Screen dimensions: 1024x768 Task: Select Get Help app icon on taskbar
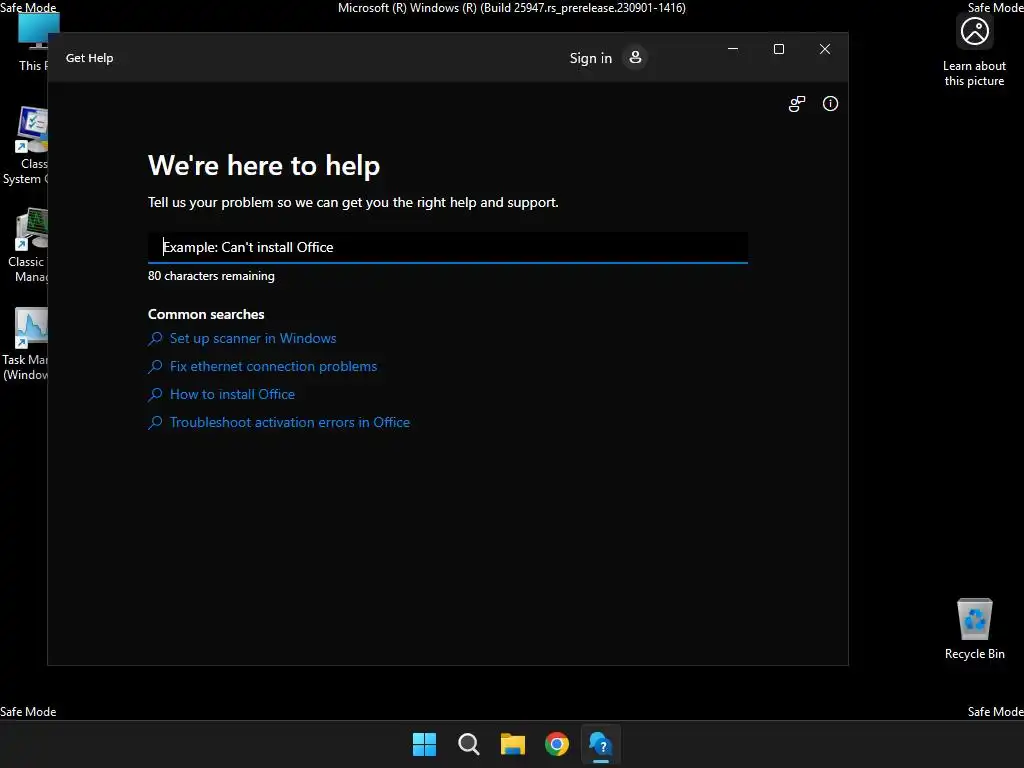tap(601, 744)
